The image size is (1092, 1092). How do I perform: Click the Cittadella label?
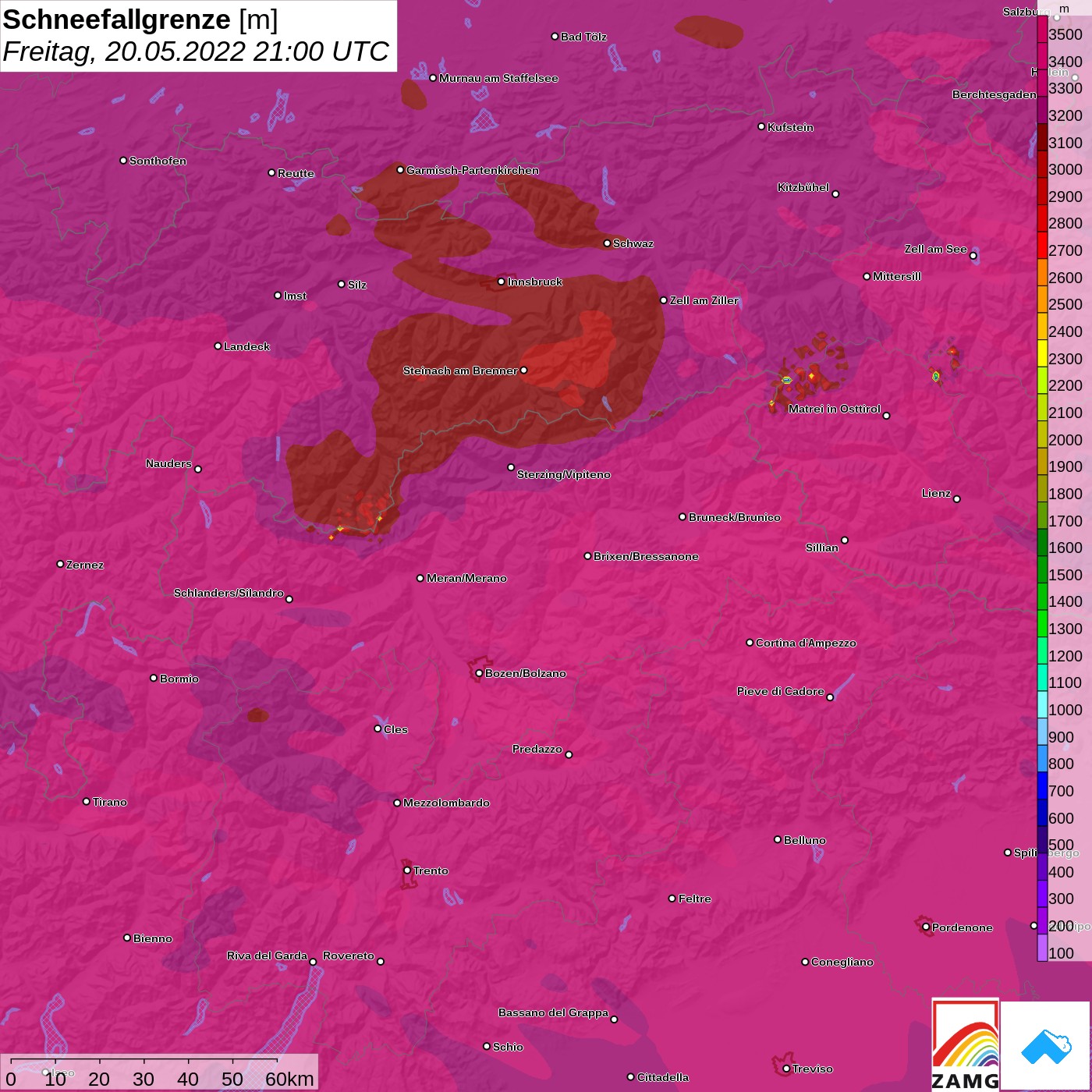click(663, 1077)
